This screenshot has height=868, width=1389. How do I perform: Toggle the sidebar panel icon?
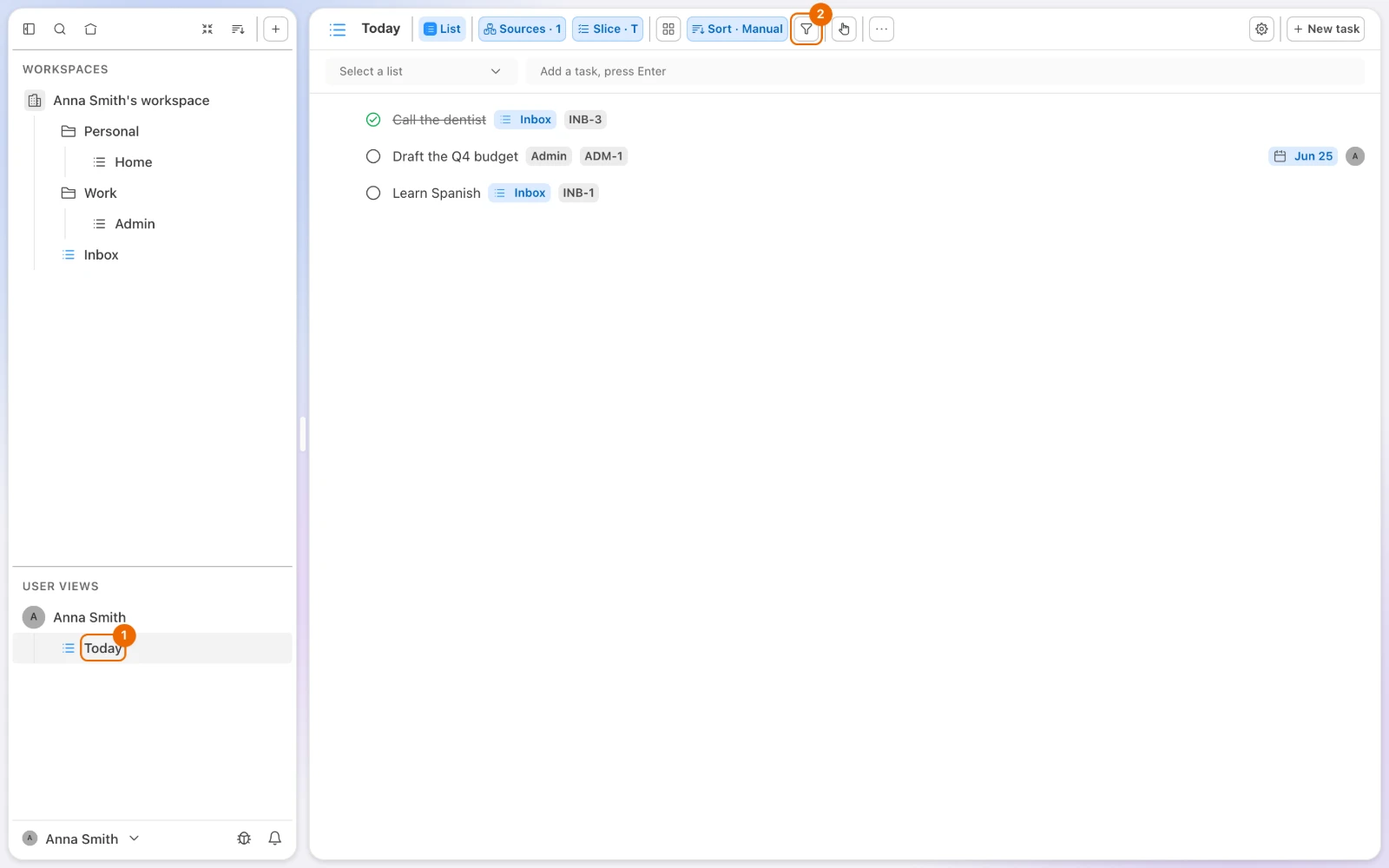[29, 29]
